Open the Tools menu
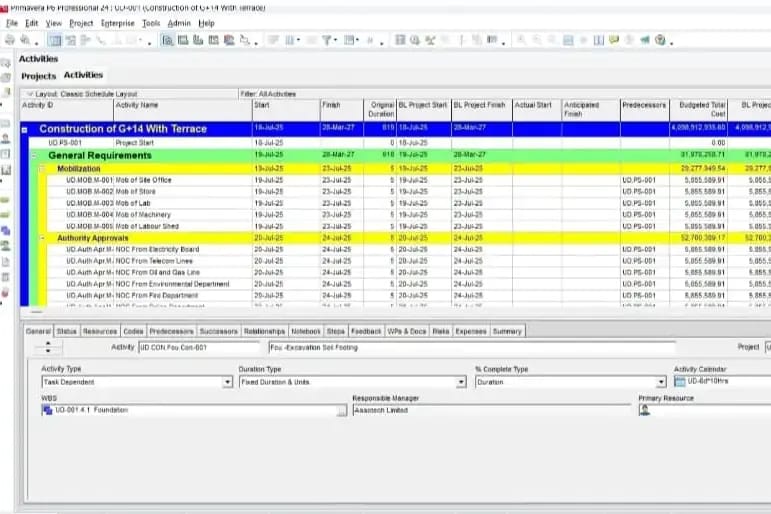This screenshot has width=771, height=514. [x=151, y=23]
